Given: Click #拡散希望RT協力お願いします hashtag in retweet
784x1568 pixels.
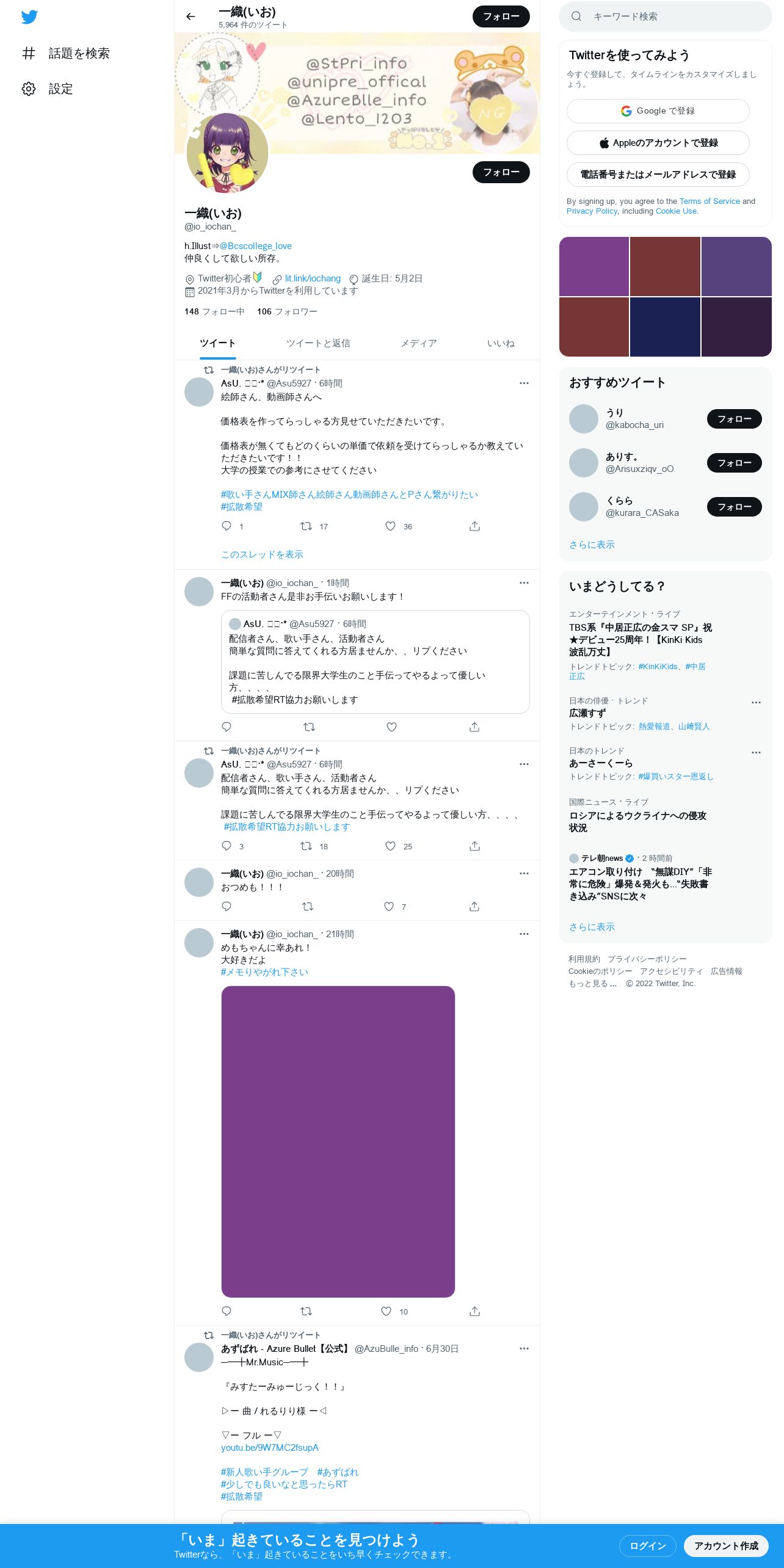Looking at the screenshot, I should (x=286, y=827).
